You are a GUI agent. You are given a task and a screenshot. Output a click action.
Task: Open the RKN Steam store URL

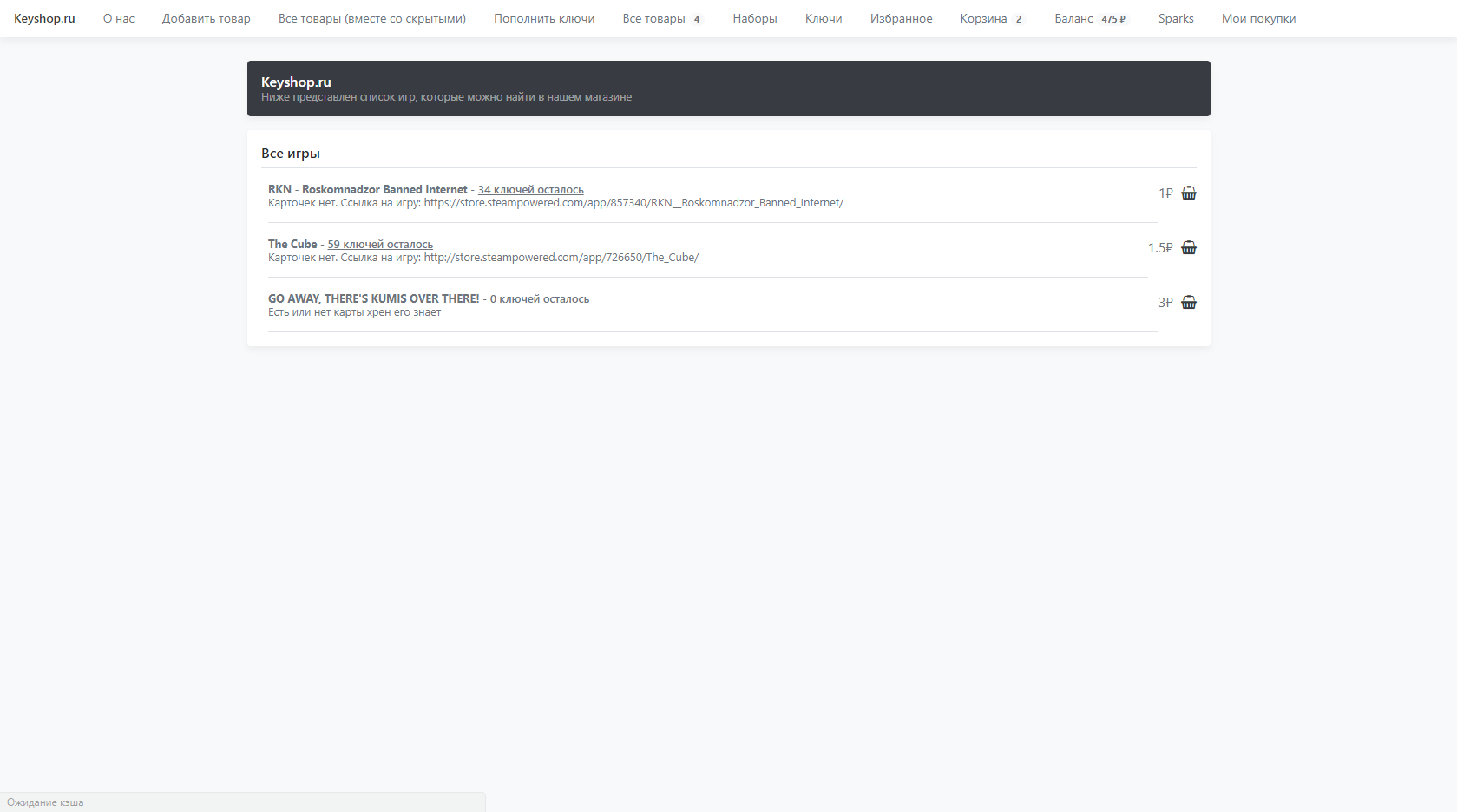(x=633, y=203)
